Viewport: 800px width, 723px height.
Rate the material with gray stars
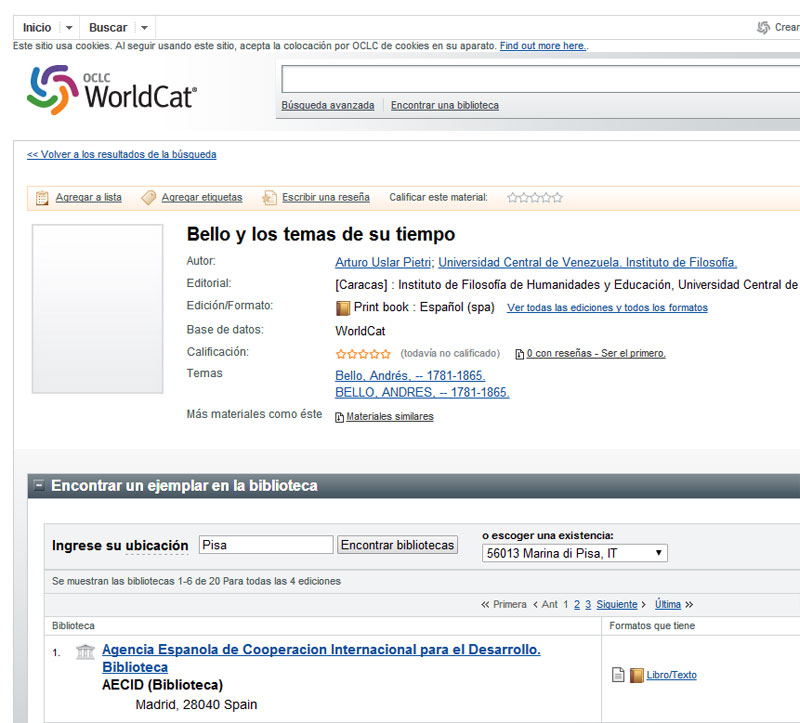pos(535,197)
